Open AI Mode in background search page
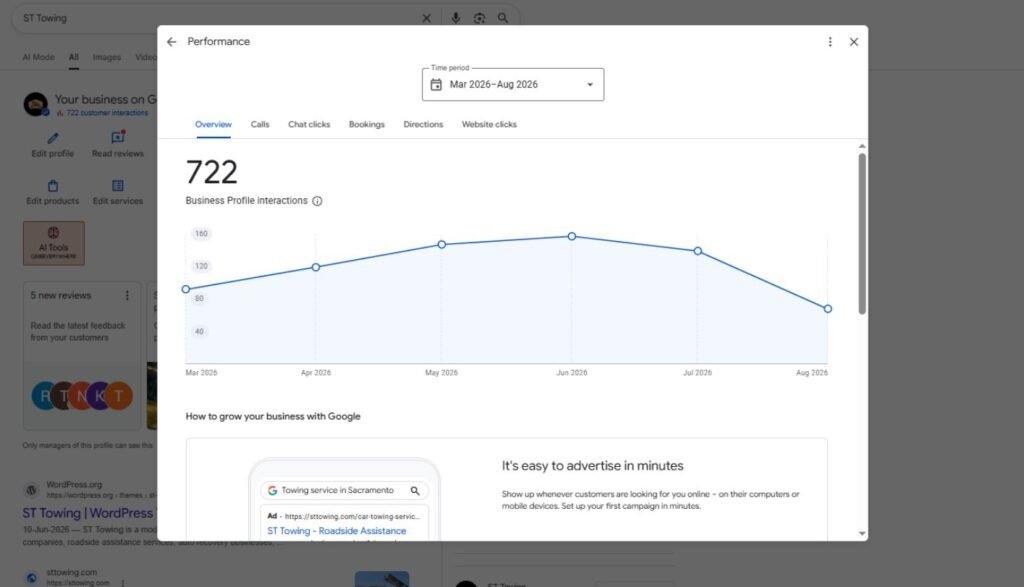The image size is (1024, 587). coord(39,57)
